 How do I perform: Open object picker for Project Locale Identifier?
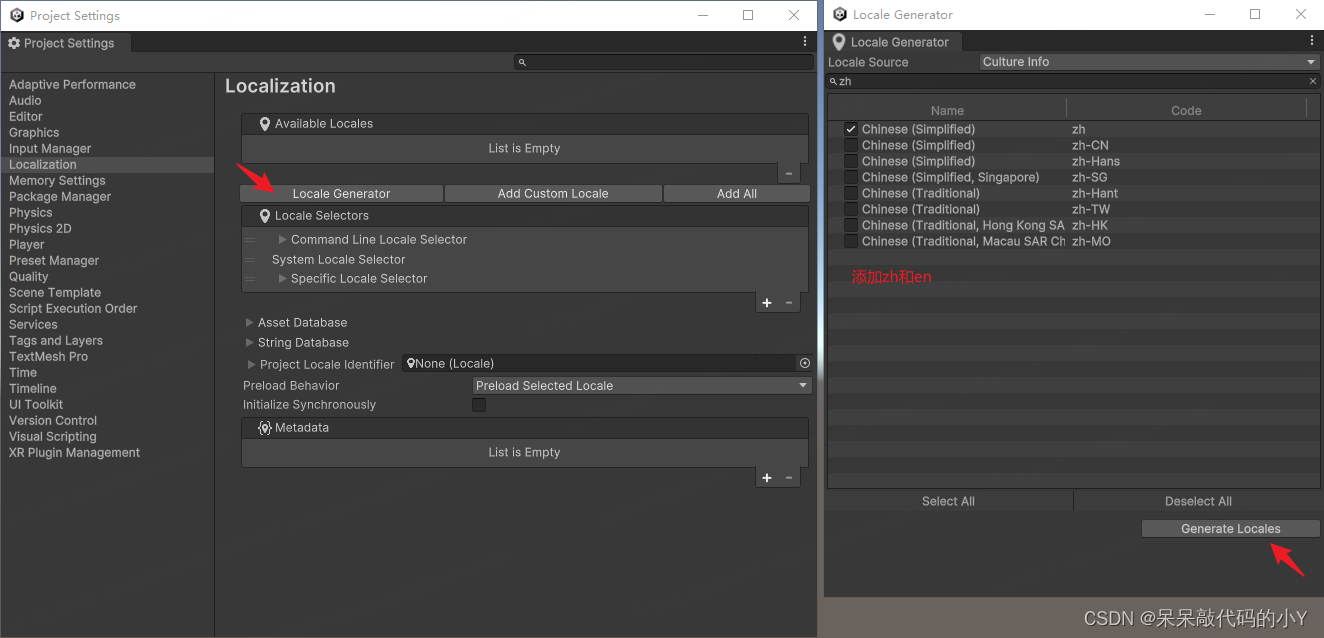click(805, 364)
